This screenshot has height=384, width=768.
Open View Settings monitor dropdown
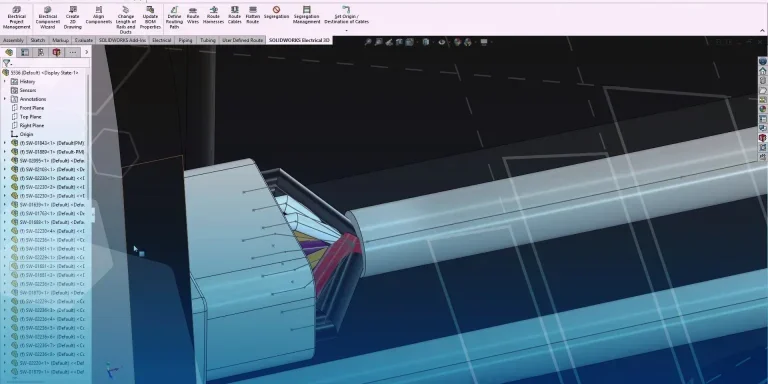[x=484, y=42]
